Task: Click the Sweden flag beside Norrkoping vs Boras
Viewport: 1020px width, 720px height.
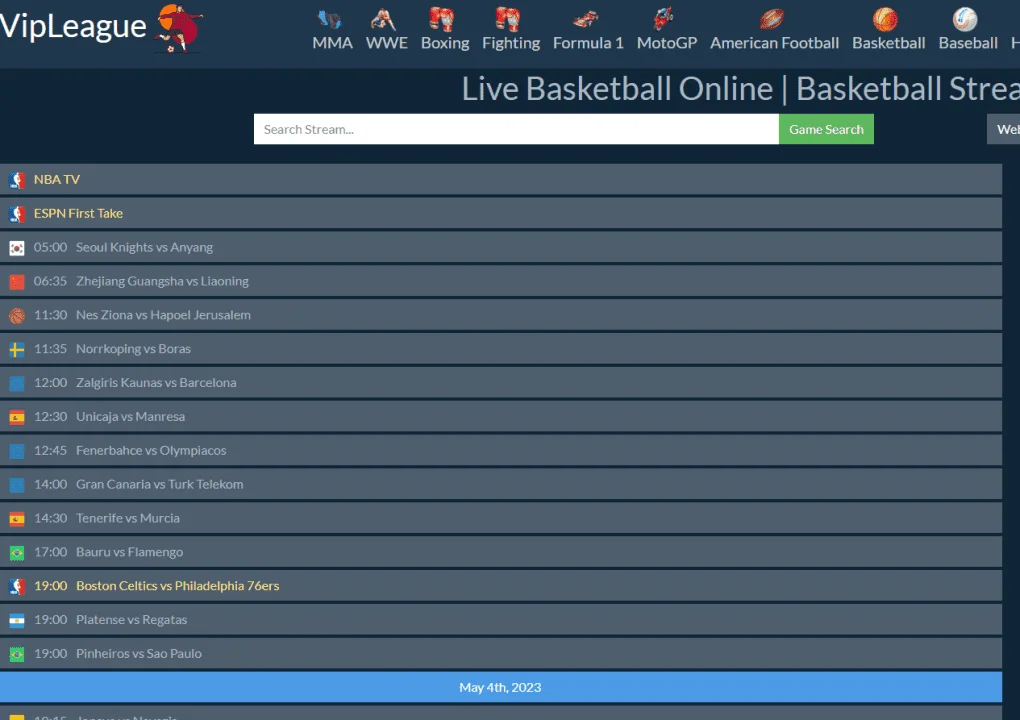Action: 17,349
